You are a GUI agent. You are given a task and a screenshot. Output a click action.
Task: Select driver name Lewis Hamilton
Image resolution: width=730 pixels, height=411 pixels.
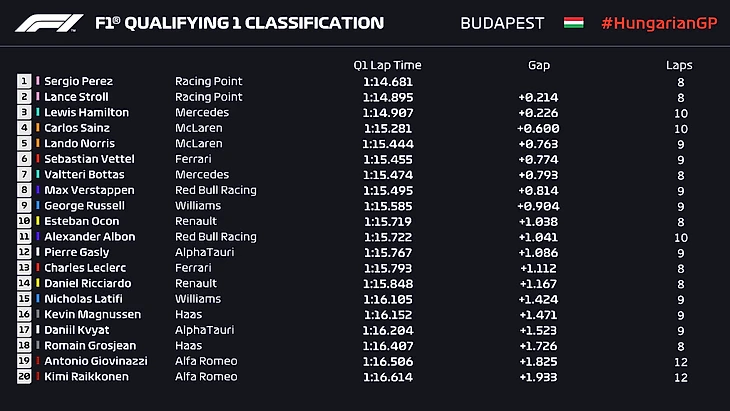pyautogui.click(x=85, y=112)
